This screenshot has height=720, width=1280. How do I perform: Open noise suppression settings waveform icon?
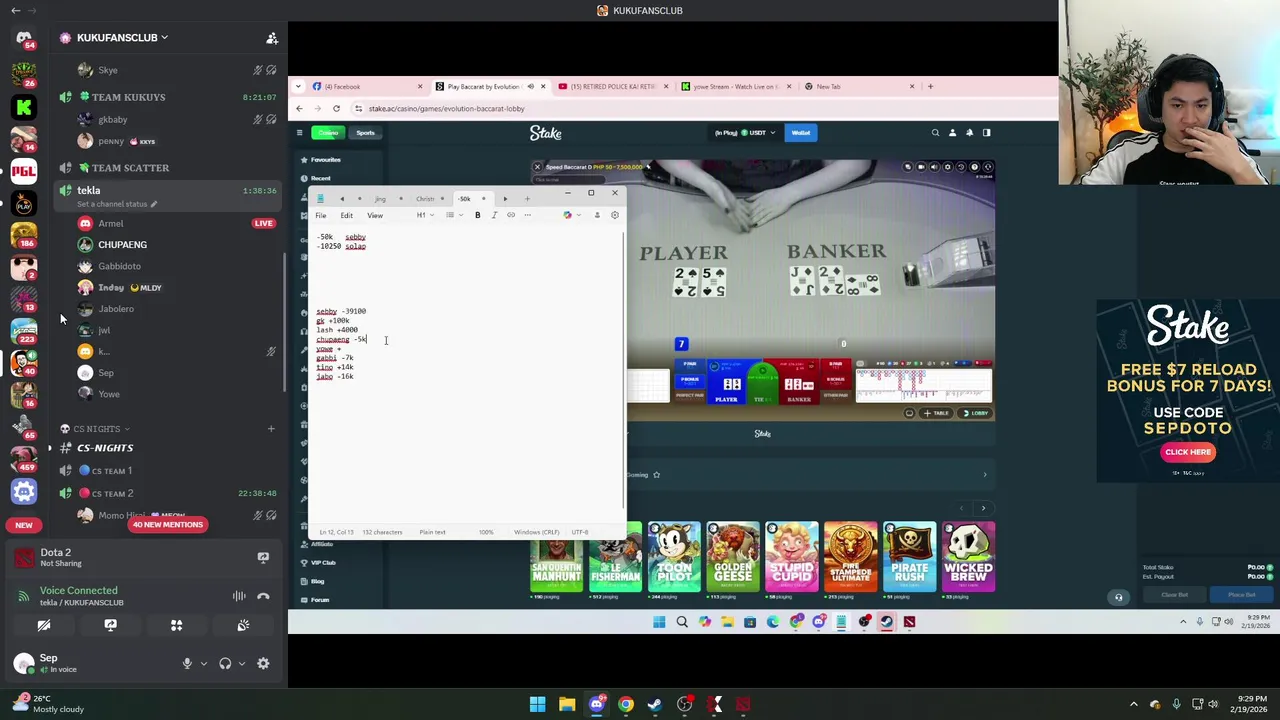(x=239, y=596)
